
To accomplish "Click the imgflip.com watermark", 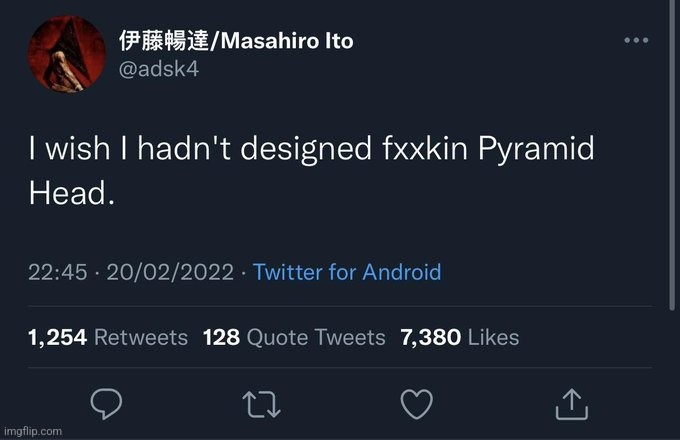I will coord(32,431).
